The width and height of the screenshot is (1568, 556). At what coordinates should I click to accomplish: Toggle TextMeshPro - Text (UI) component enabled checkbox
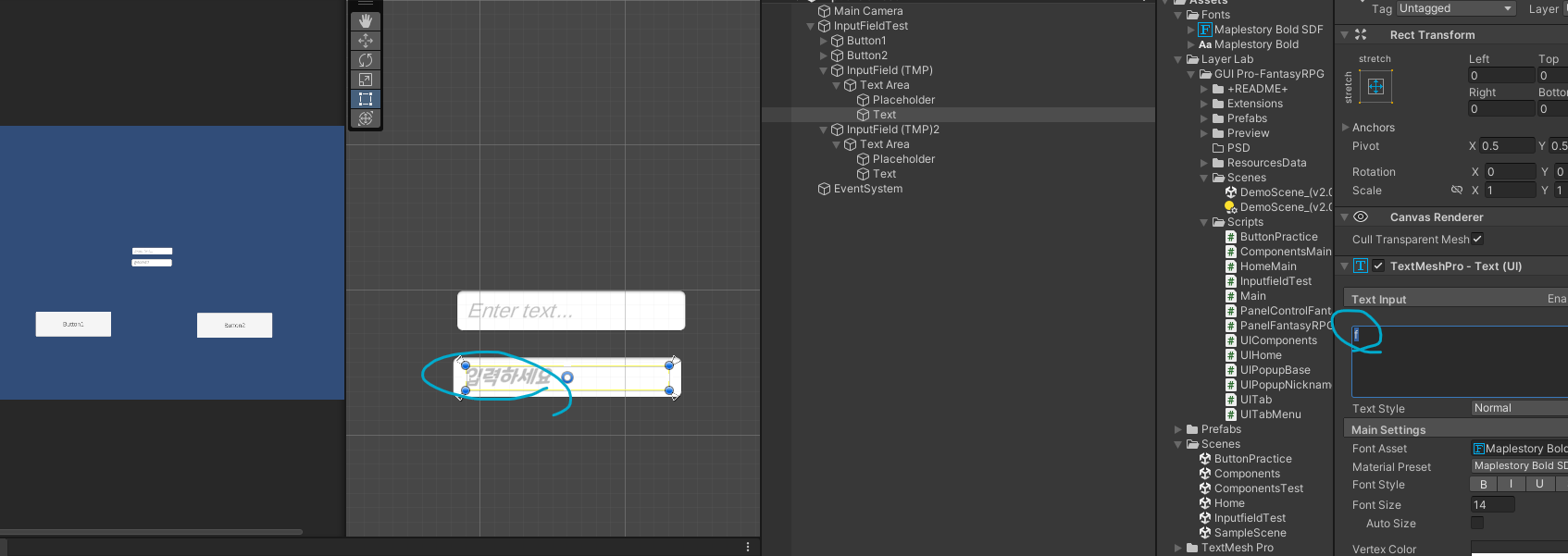pos(1378,266)
